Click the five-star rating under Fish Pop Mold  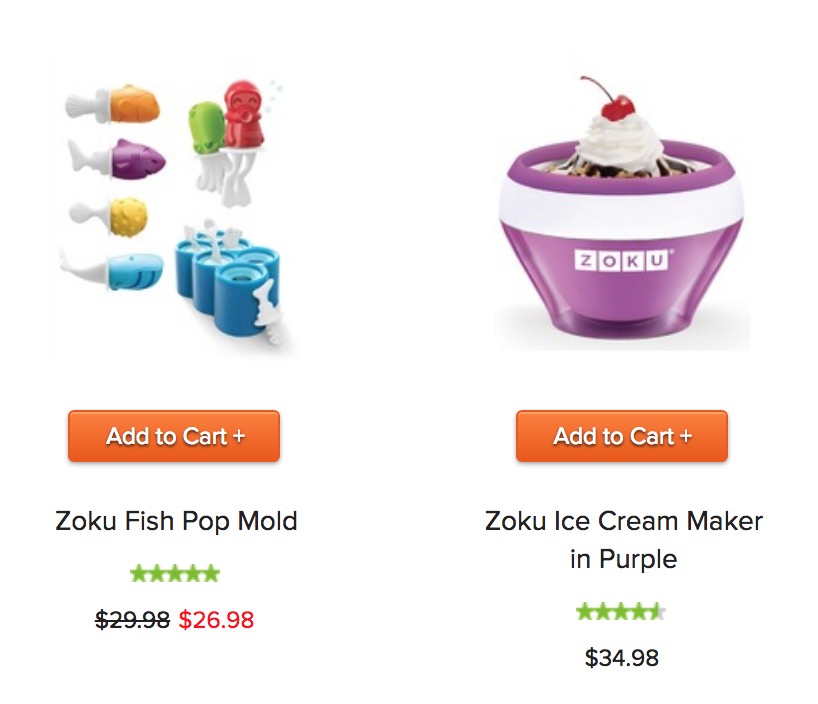tap(175, 574)
